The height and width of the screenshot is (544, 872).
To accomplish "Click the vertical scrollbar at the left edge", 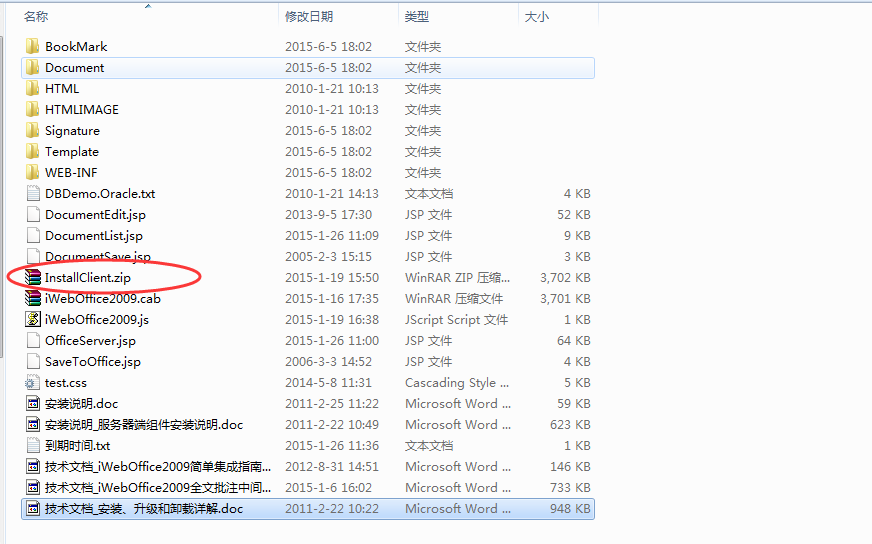I will (x=2, y=197).
